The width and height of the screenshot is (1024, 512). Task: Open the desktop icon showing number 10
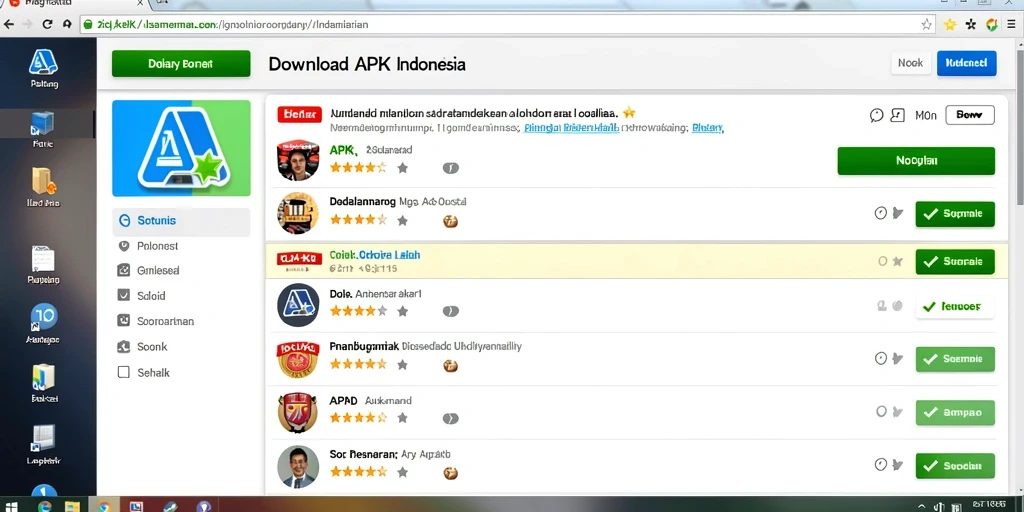(43, 317)
